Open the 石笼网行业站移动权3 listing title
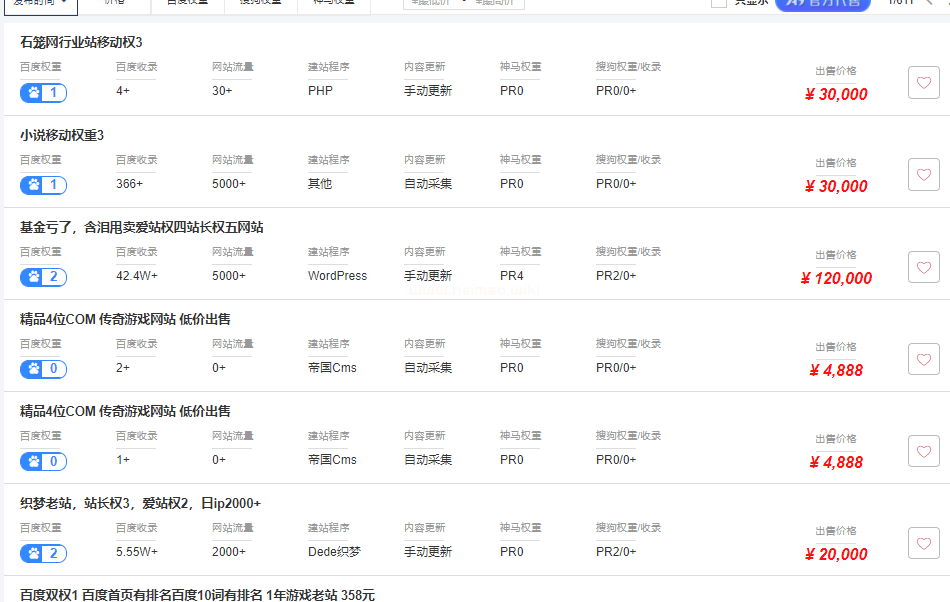The image size is (950, 602). pyautogui.click(x=81, y=43)
